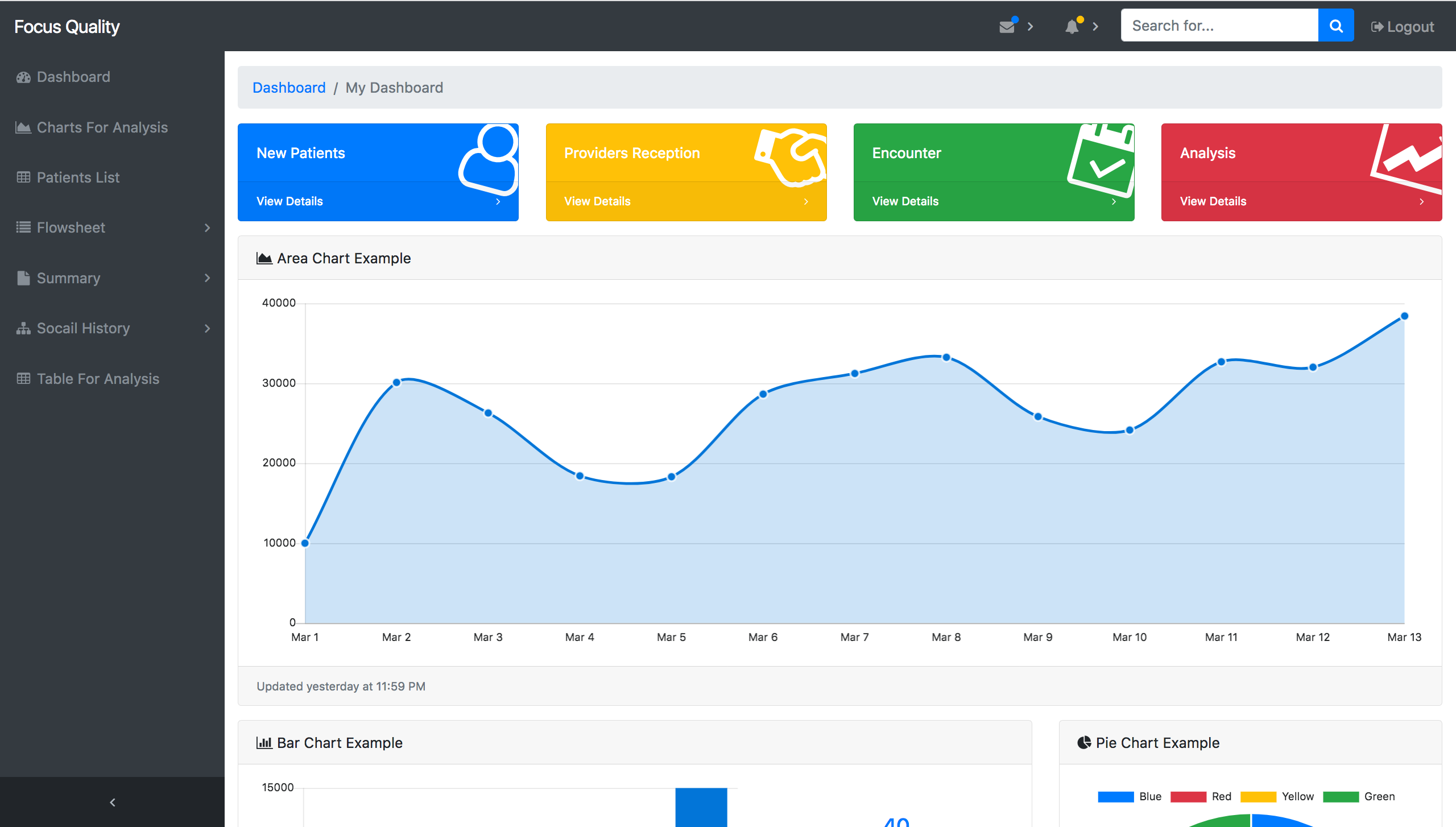Expand the Socail History submenu chevron
Screen dimensions: 1456x827
coord(207,328)
